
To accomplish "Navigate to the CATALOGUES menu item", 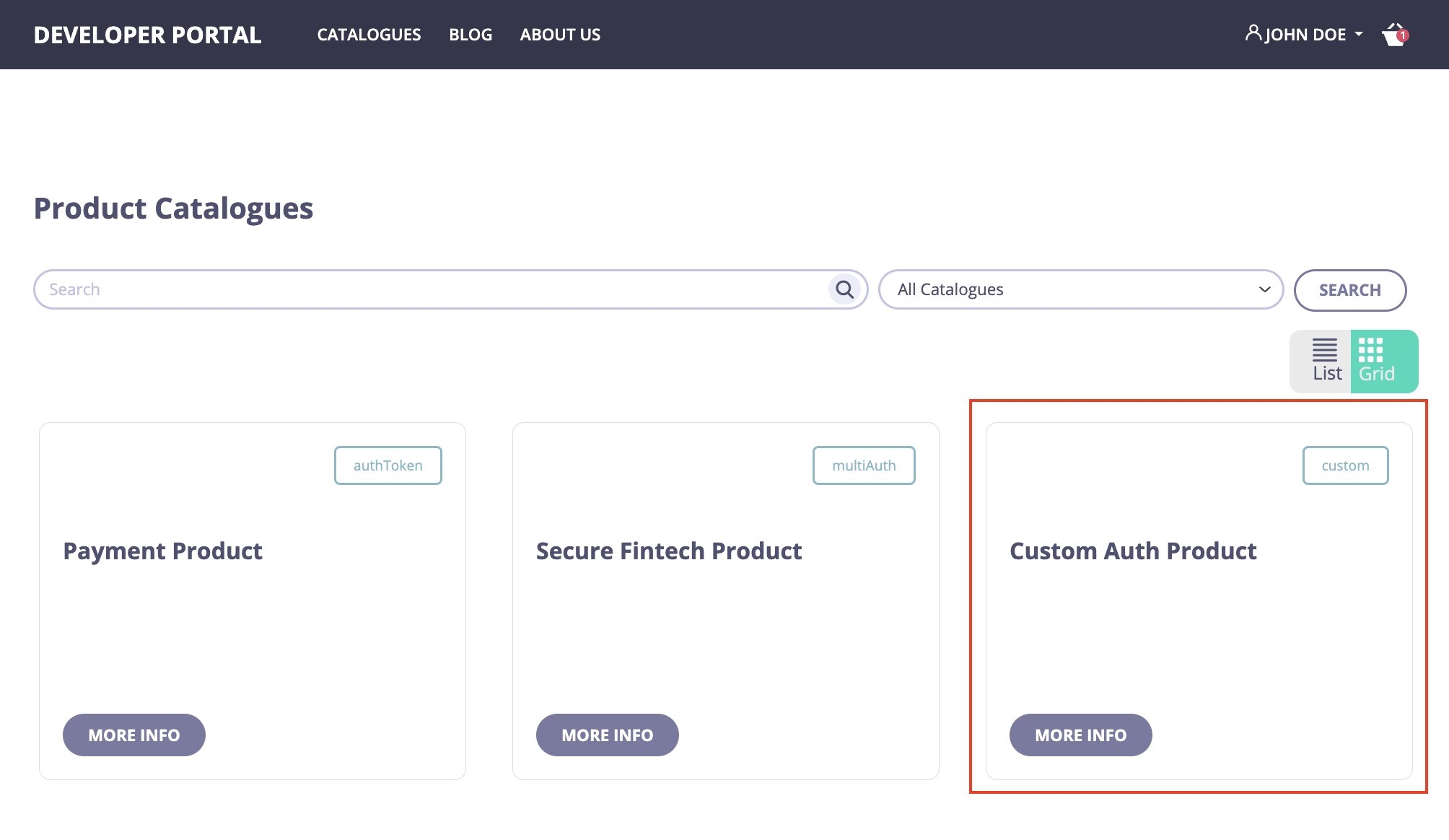I will click(369, 34).
